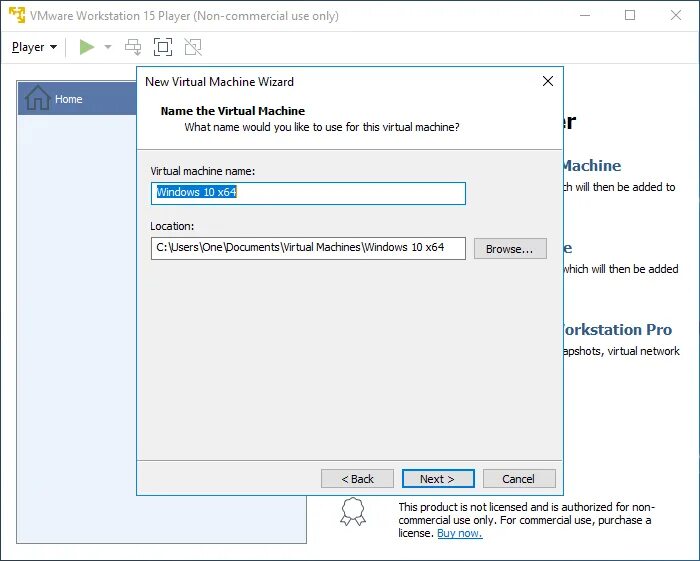Enter full screen mode icon

tap(163, 47)
